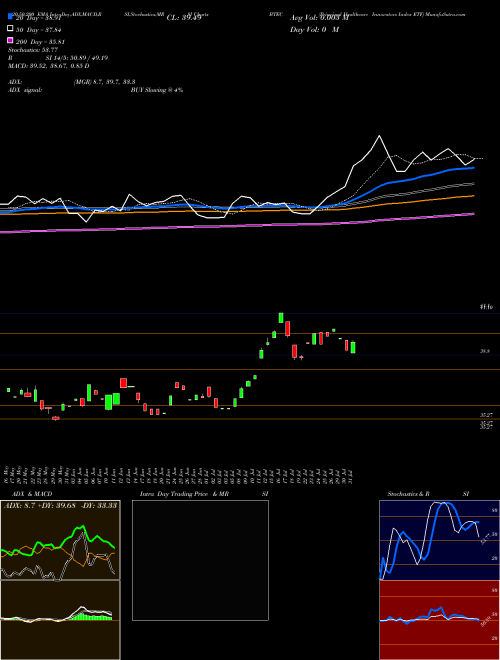Image resolution: width=500 pixels, height=660 pixels.
Task: Click the white 50 Day EMA swatch
Action: [10, 29]
